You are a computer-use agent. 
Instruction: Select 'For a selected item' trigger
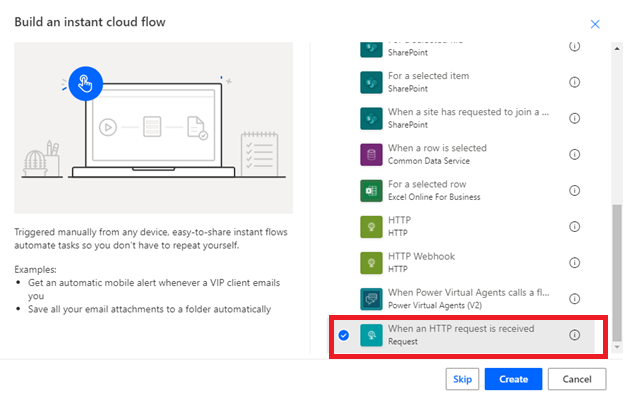[428, 76]
